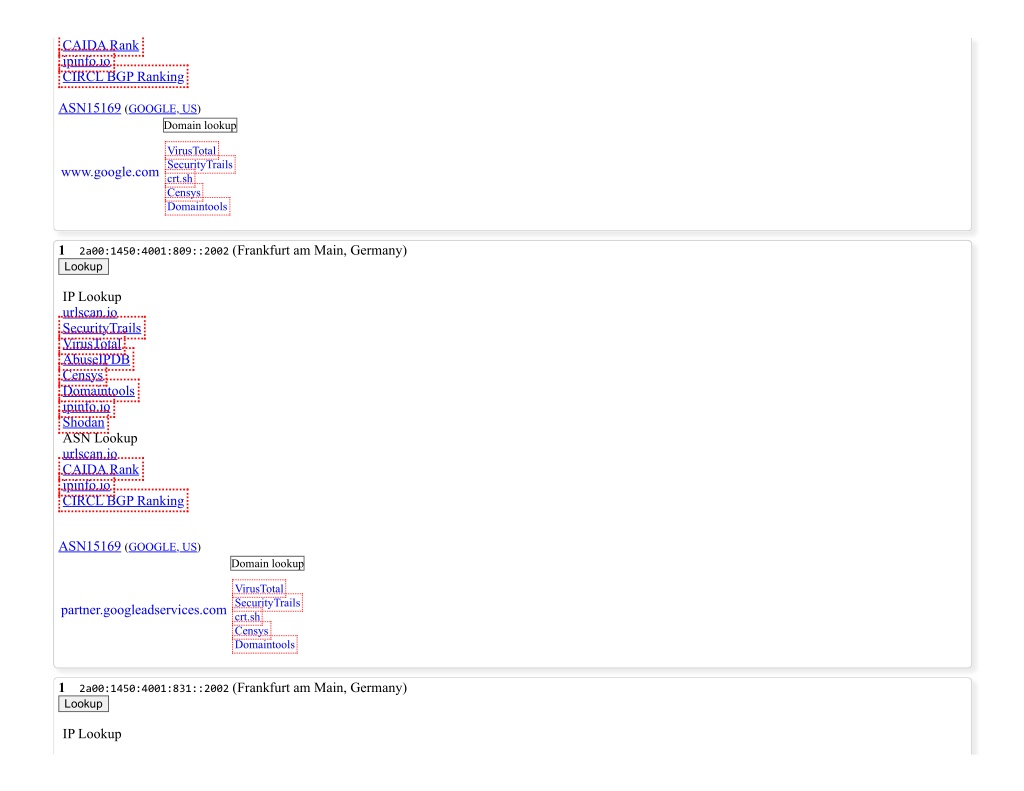Open urlscan.io under ASN Lookup, 809::2002 card
Screen dimensions: 1024x791
[90, 453]
